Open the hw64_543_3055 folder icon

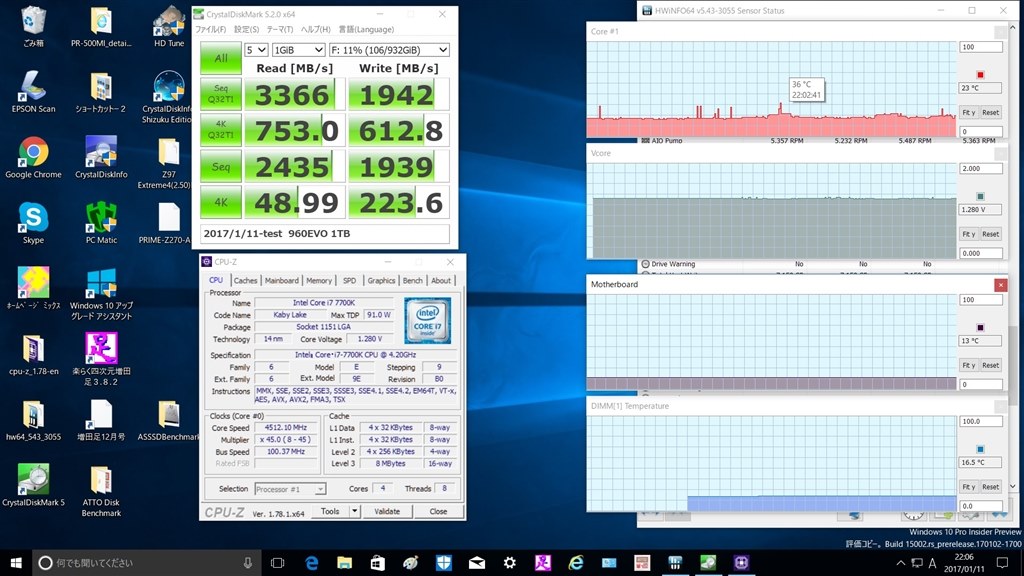tap(33, 419)
